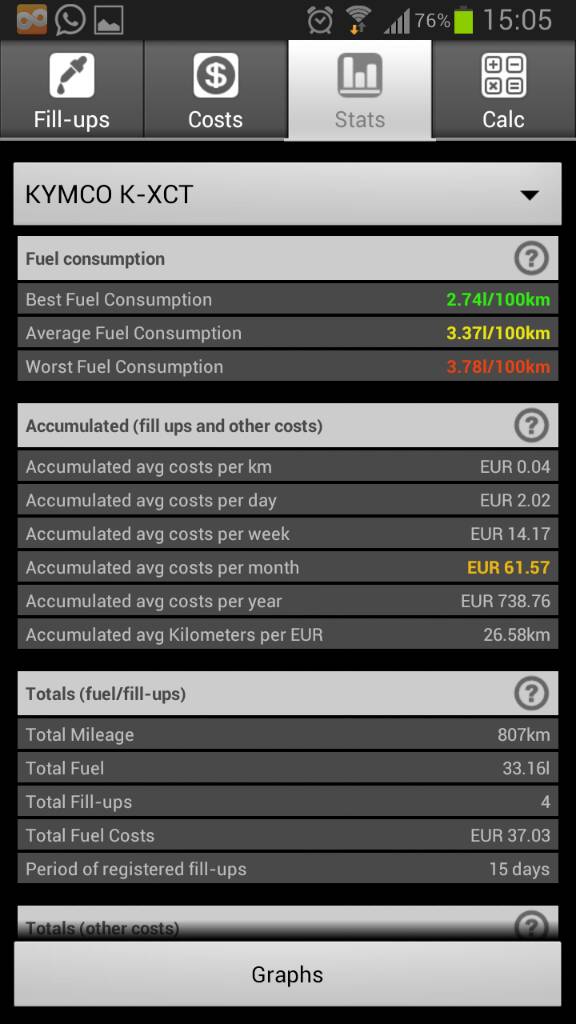Tap the Total Fuel Costs row
576x1024 pixels.
pyautogui.click(x=287, y=835)
